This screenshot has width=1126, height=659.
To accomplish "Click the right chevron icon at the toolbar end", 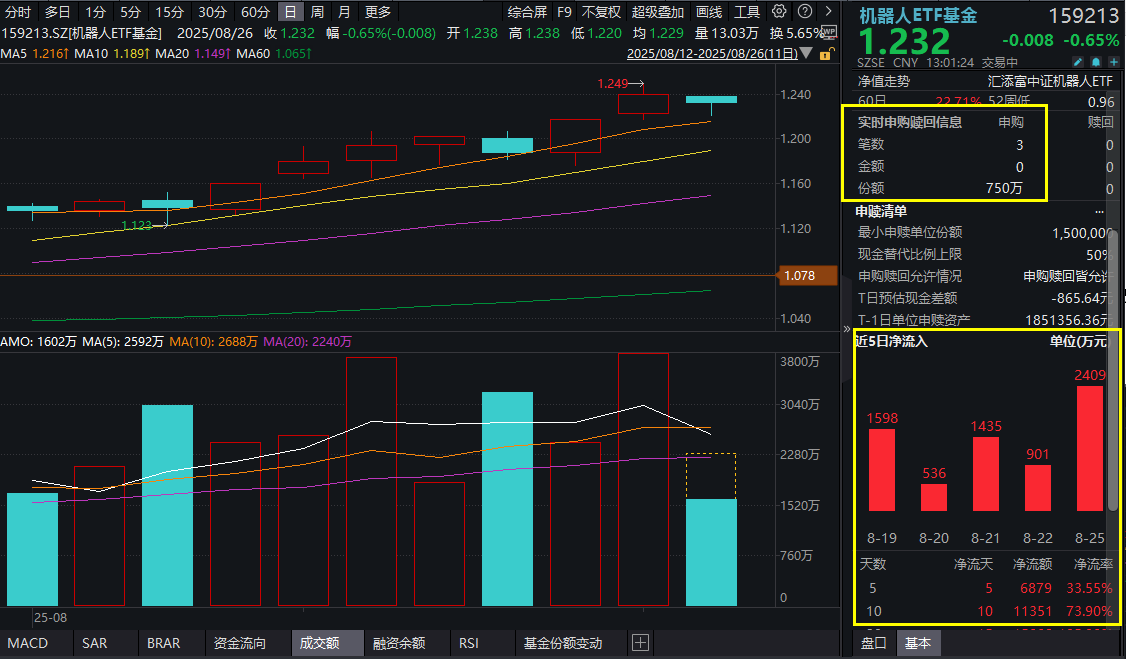I will [x=828, y=11].
